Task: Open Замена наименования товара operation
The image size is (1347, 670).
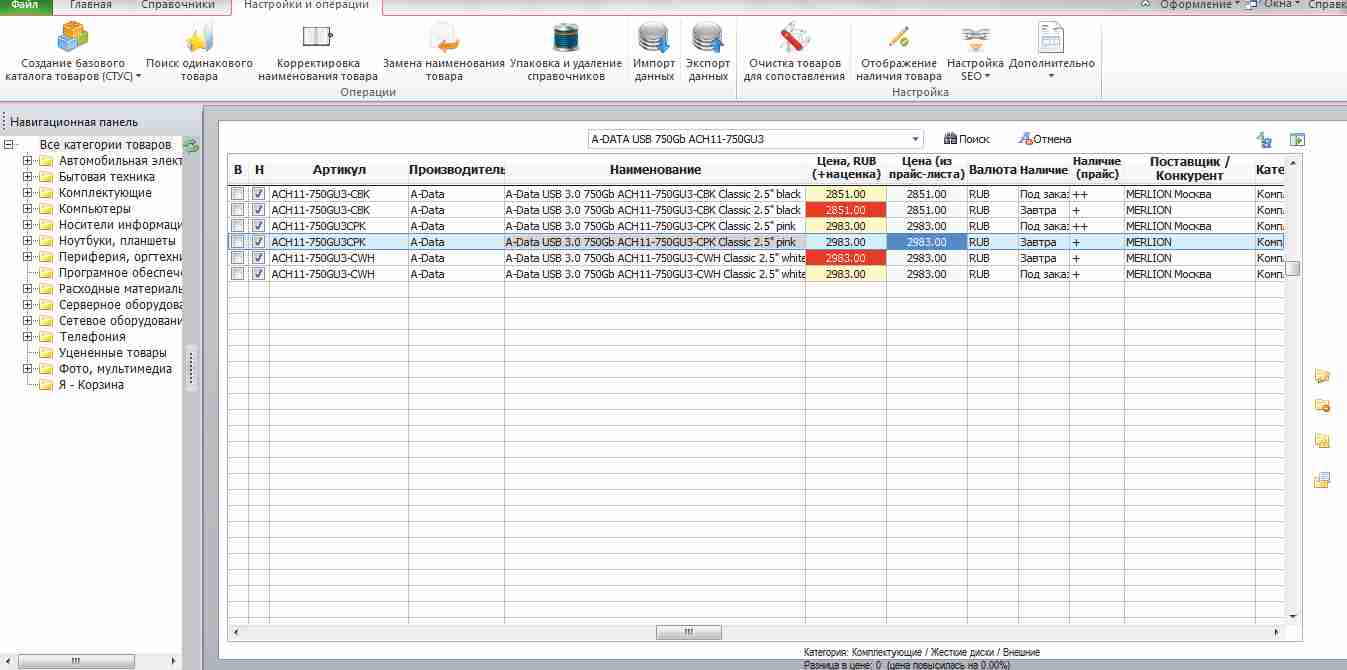Action: pos(444,50)
